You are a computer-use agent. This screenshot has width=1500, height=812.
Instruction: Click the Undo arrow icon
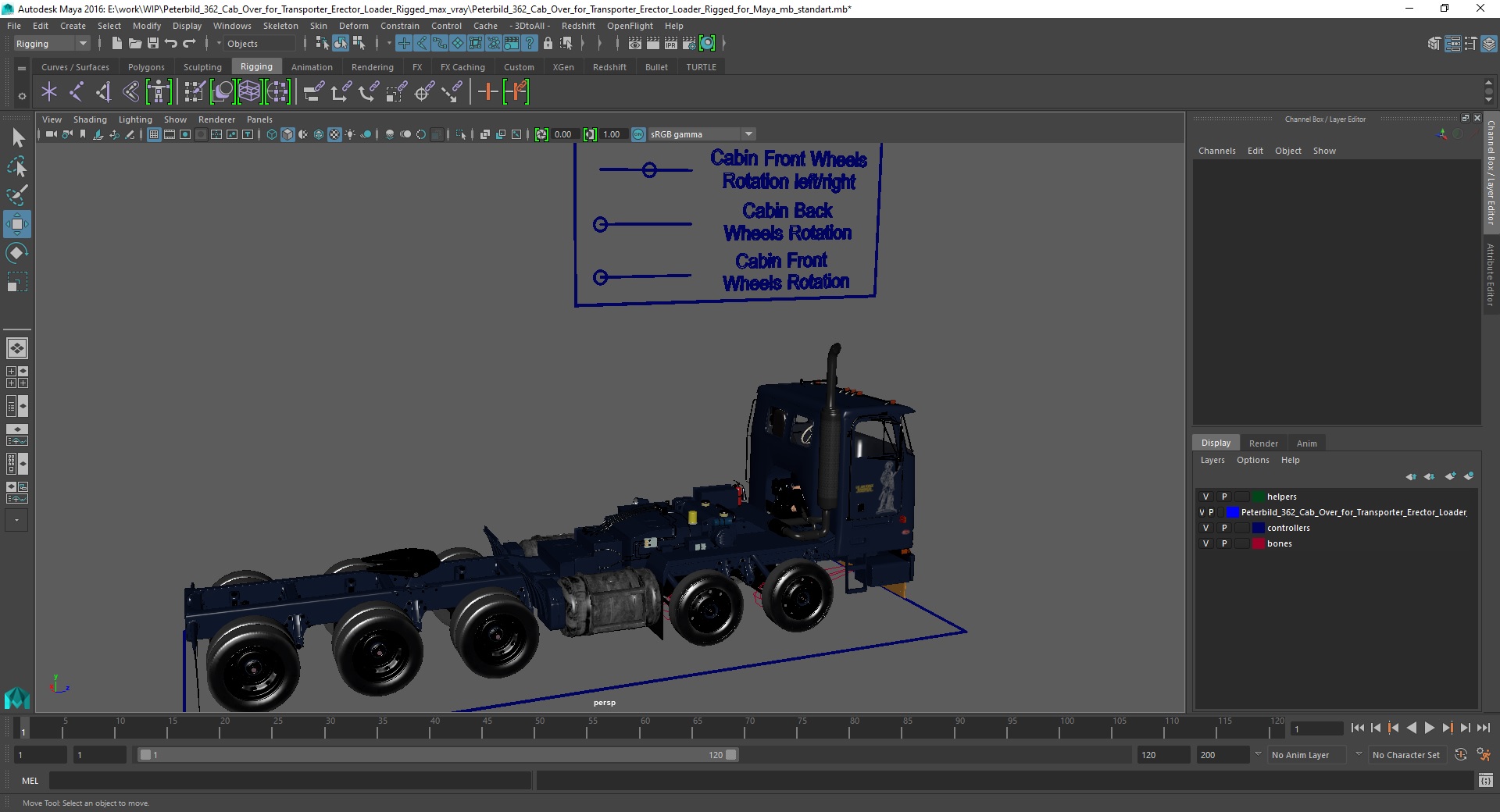click(171, 44)
